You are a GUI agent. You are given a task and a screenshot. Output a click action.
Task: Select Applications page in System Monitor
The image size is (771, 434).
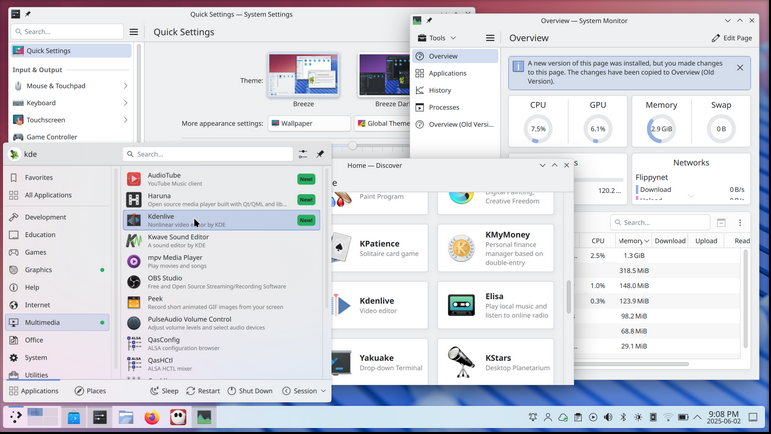point(455,73)
